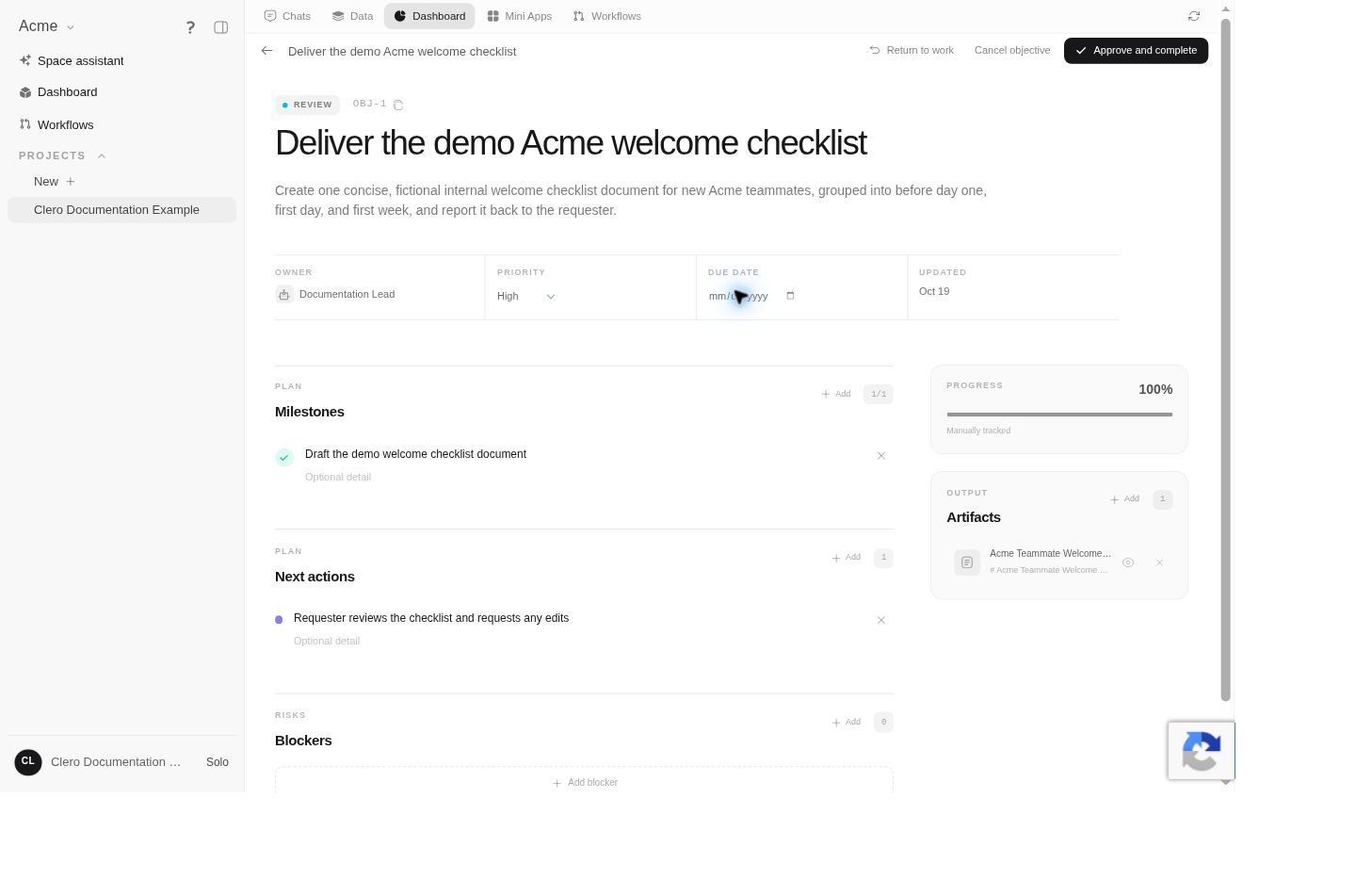Switch to the Chats tab
The image size is (1372, 880).
tap(287, 16)
